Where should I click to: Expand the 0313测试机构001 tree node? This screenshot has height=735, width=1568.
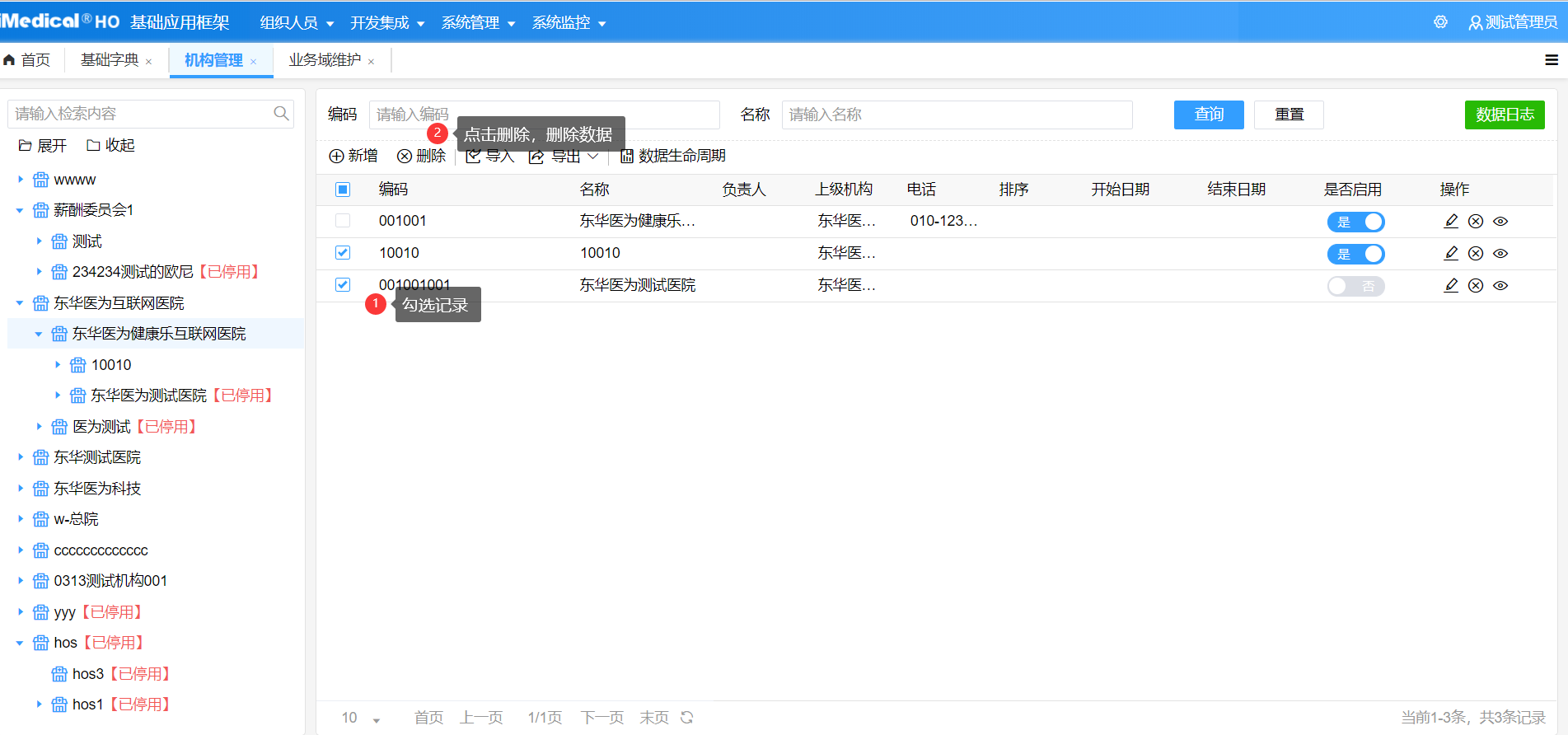click(x=20, y=580)
